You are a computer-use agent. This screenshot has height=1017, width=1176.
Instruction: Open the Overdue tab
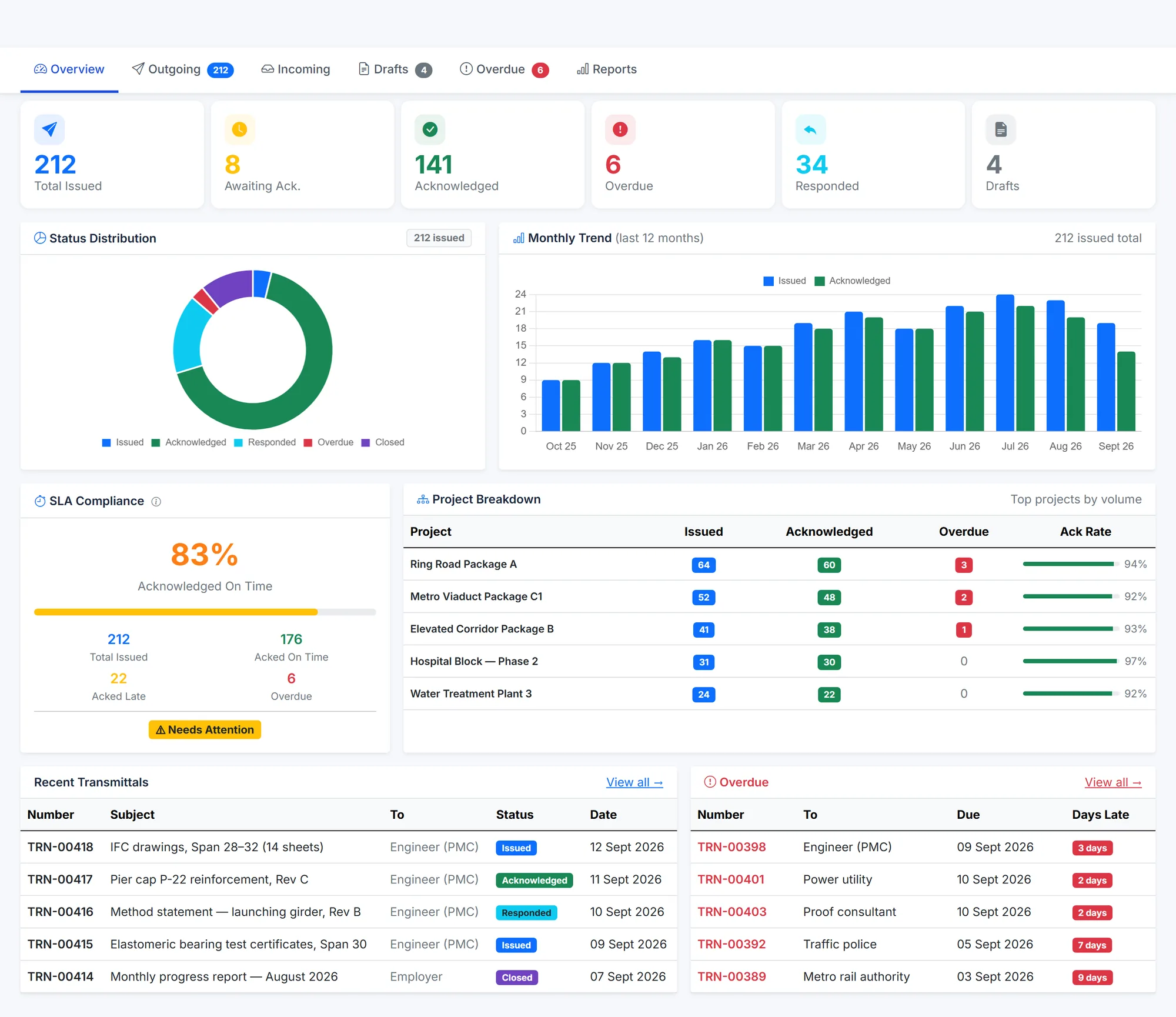(505, 69)
